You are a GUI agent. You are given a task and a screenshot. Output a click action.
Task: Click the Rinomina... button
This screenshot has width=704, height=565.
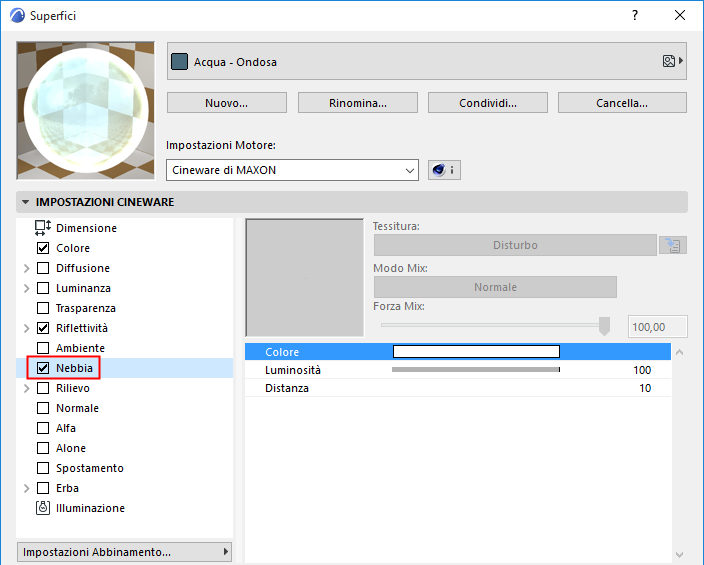coord(358,103)
